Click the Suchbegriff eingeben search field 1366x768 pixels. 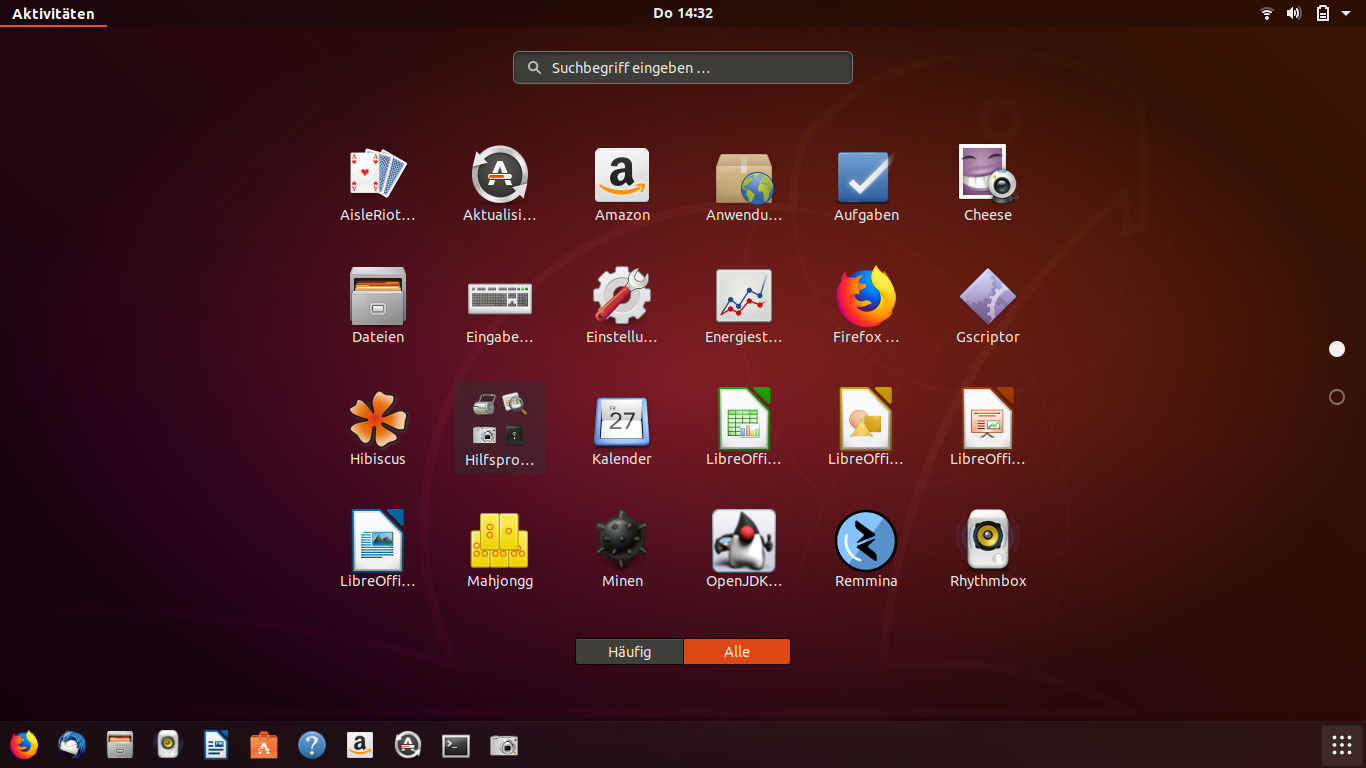click(x=683, y=68)
